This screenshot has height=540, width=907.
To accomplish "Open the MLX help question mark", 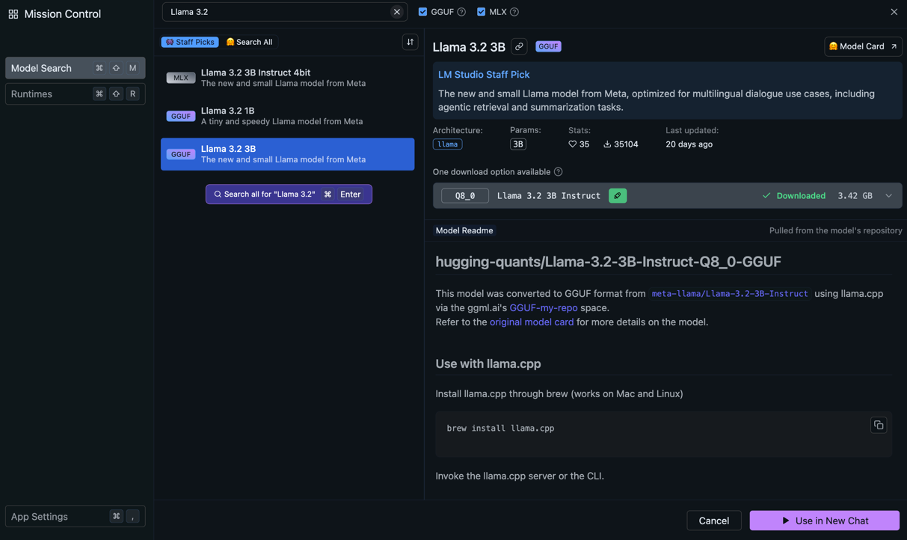I will [514, 12].
